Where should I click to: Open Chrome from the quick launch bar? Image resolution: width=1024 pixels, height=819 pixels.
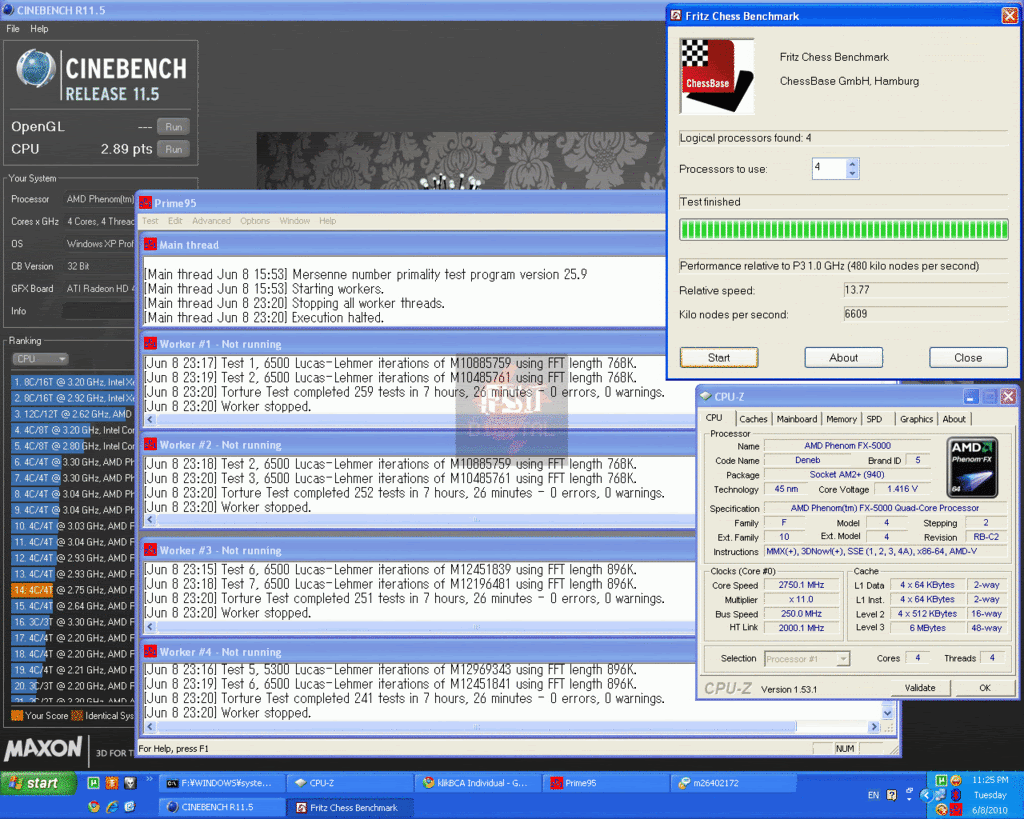(93, 807)
